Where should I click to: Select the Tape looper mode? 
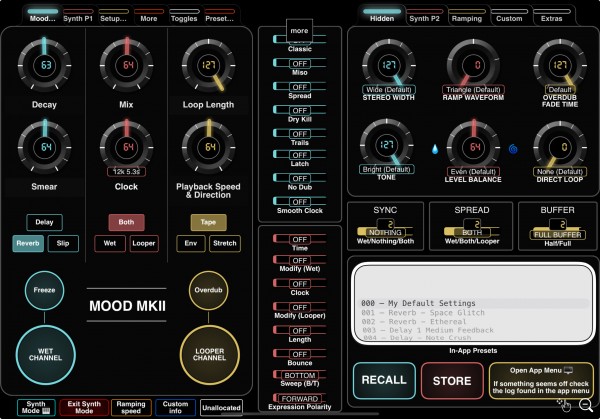click(208, 222)
